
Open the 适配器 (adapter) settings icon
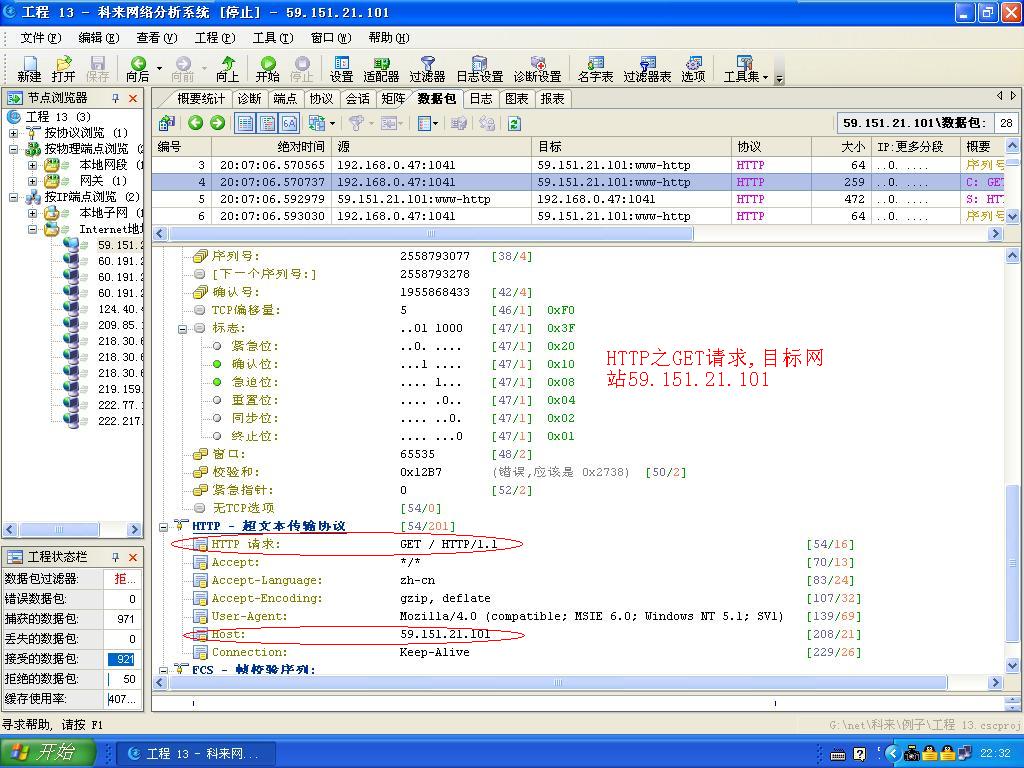pos(380,68)
